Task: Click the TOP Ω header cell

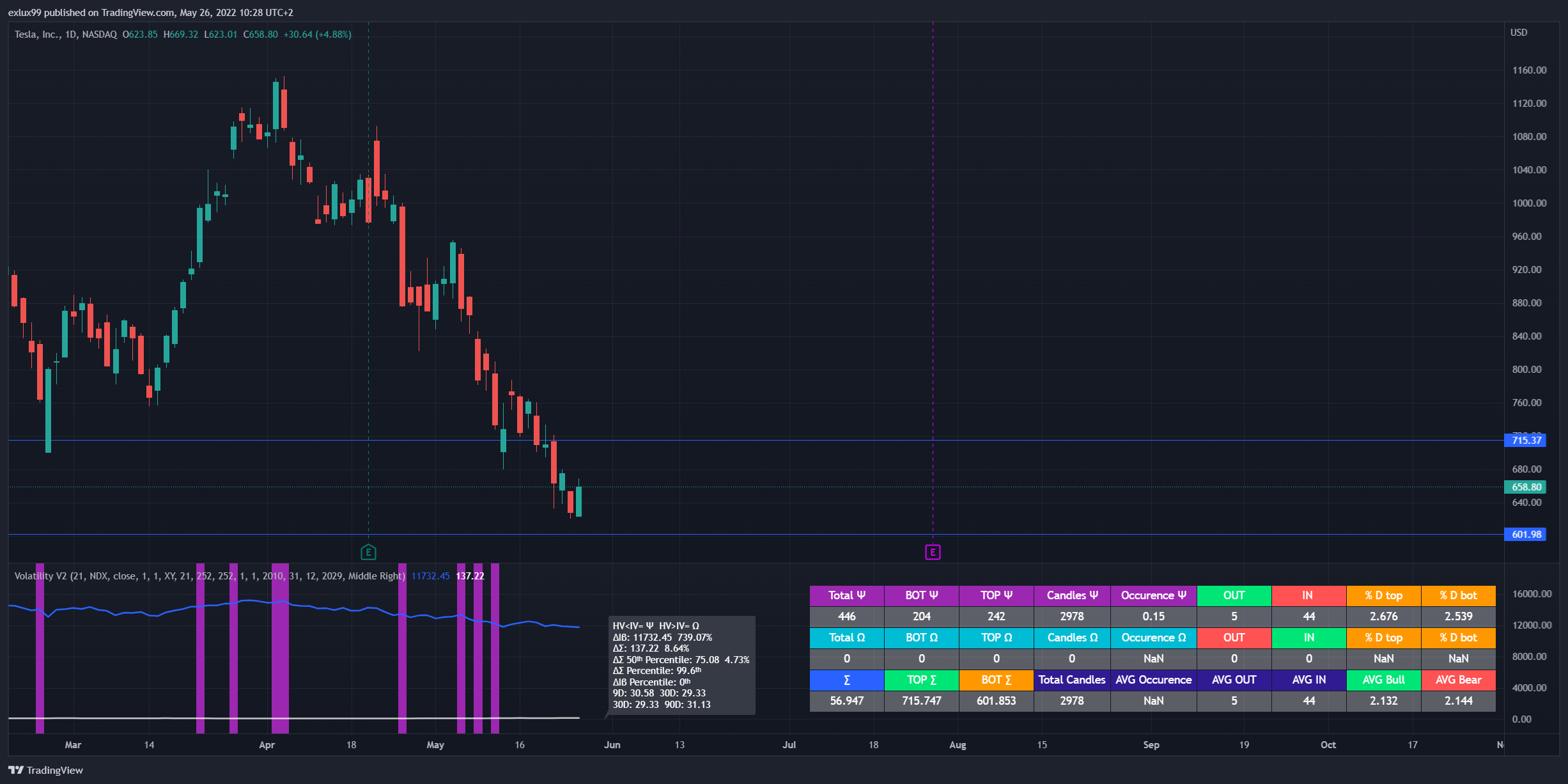Action: (x=997, y=638)
